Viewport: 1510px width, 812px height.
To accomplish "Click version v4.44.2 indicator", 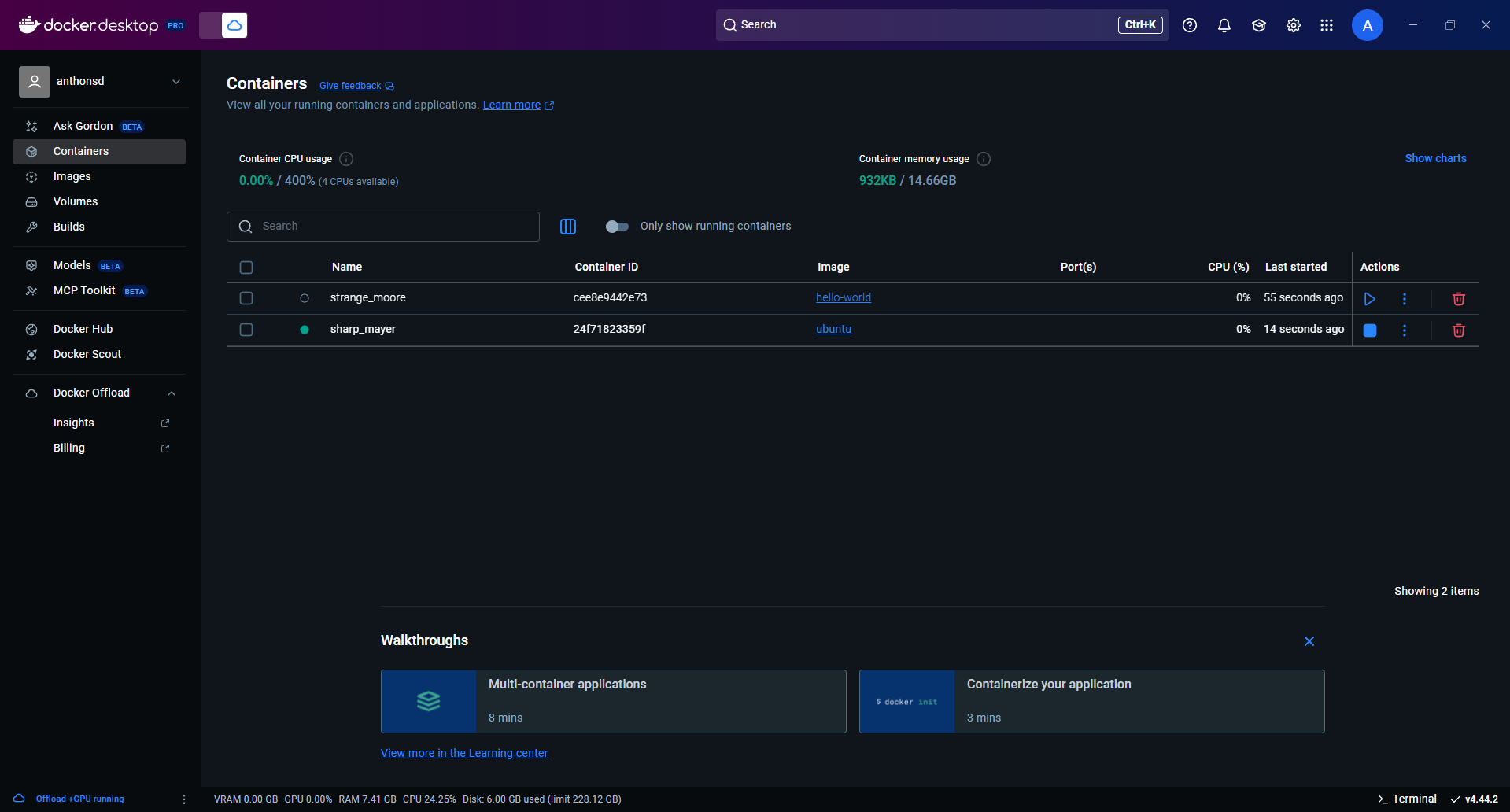I will (1475, 799).
